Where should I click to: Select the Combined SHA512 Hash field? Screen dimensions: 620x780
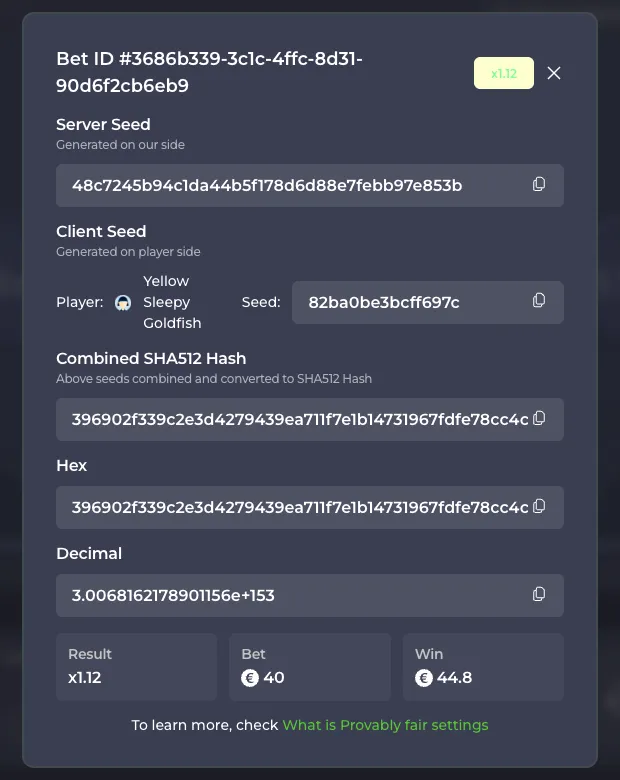click(x=310, y=419)
